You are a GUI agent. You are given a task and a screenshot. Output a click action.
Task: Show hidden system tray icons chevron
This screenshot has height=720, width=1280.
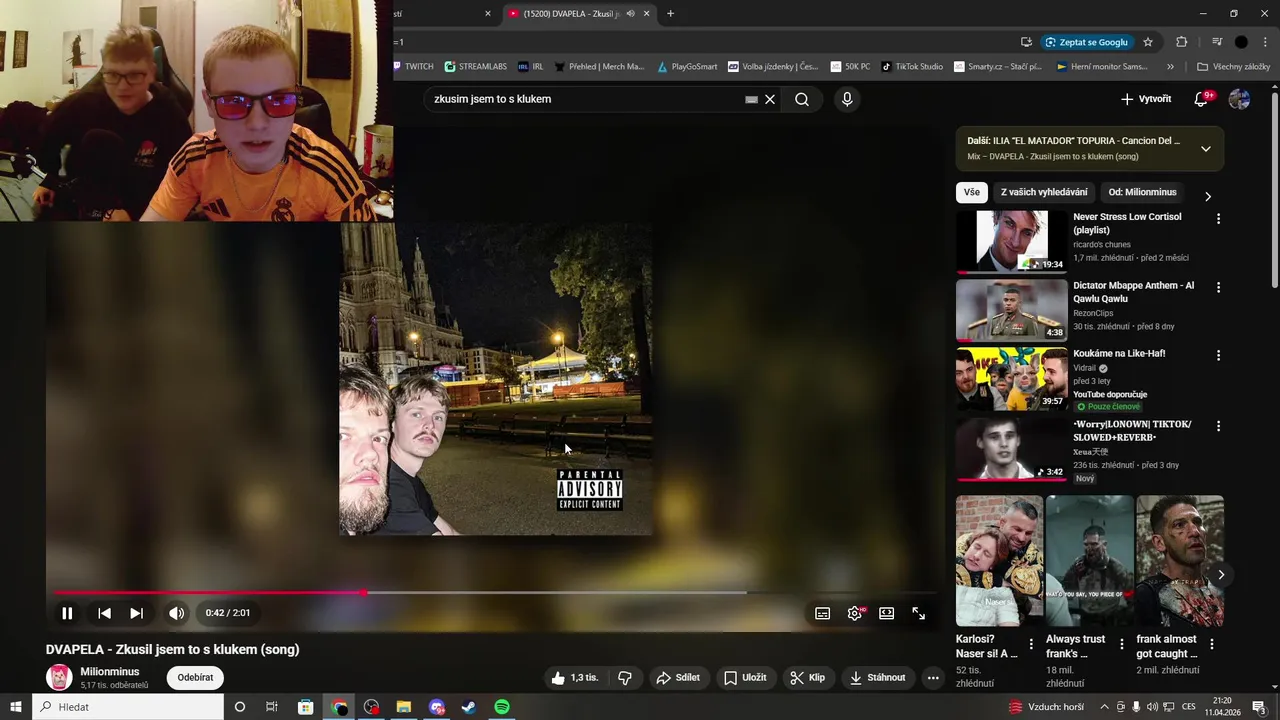[1105, 707]
